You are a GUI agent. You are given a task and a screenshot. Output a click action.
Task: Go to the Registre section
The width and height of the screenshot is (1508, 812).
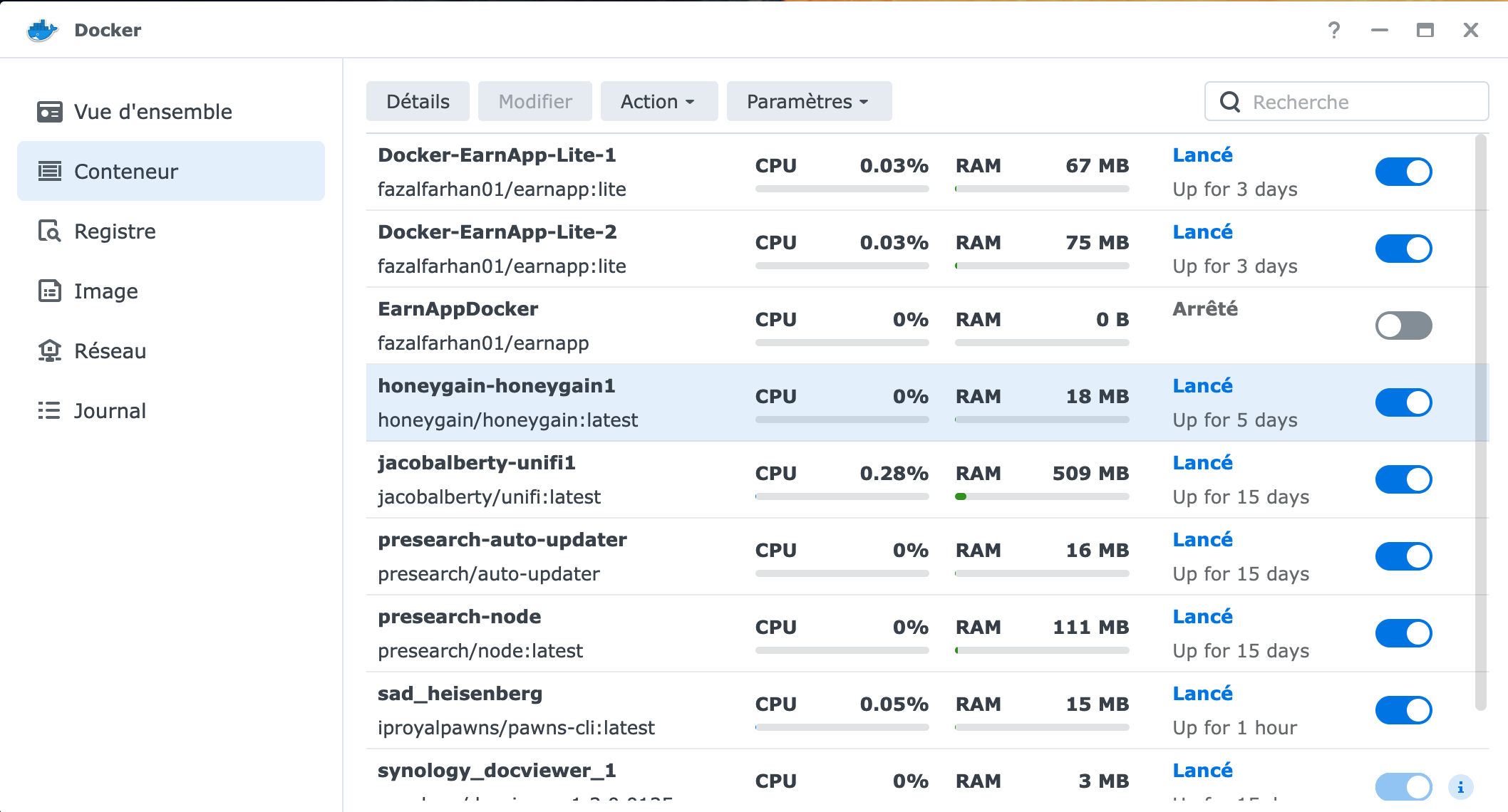(x=171, y=231)
